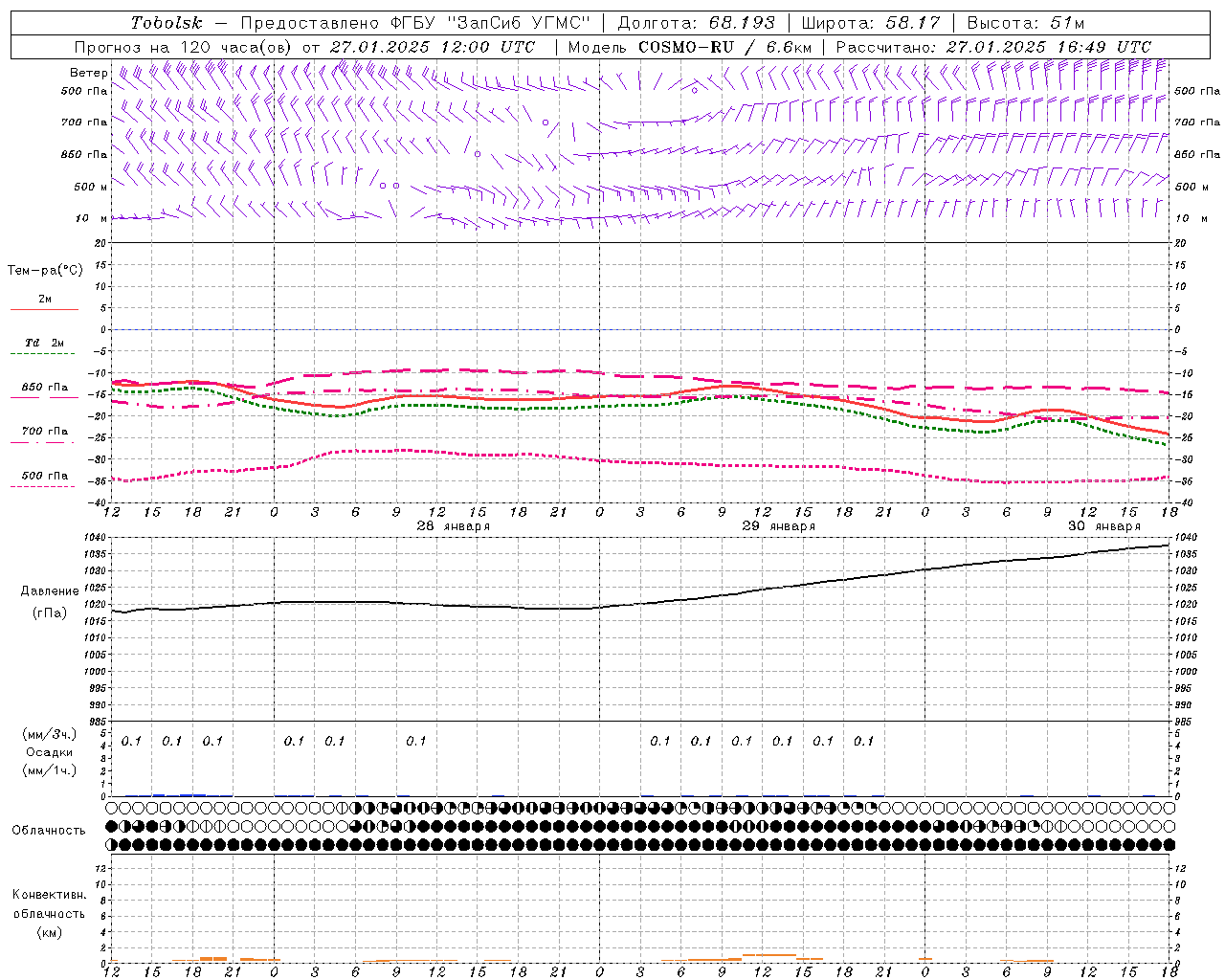Click the "850 гПа" temperature legend entry
Image resolution: width=1225 pixels, height=980 pixels.
(44, 388)
